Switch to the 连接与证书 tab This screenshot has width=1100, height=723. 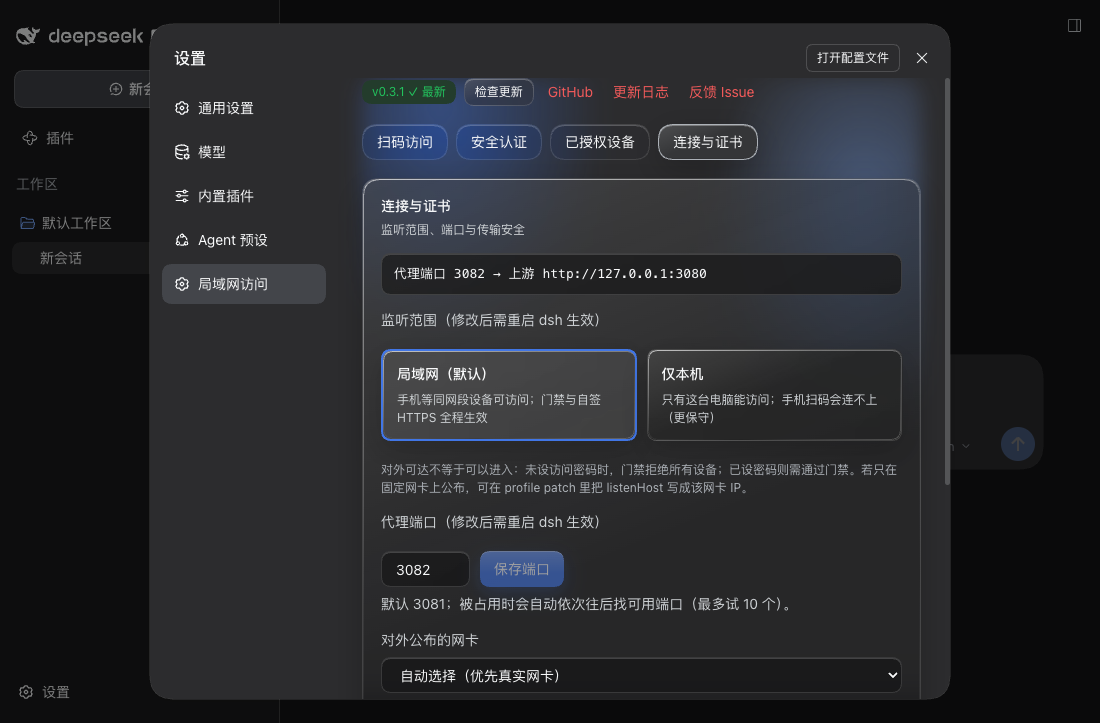point(708,142)
